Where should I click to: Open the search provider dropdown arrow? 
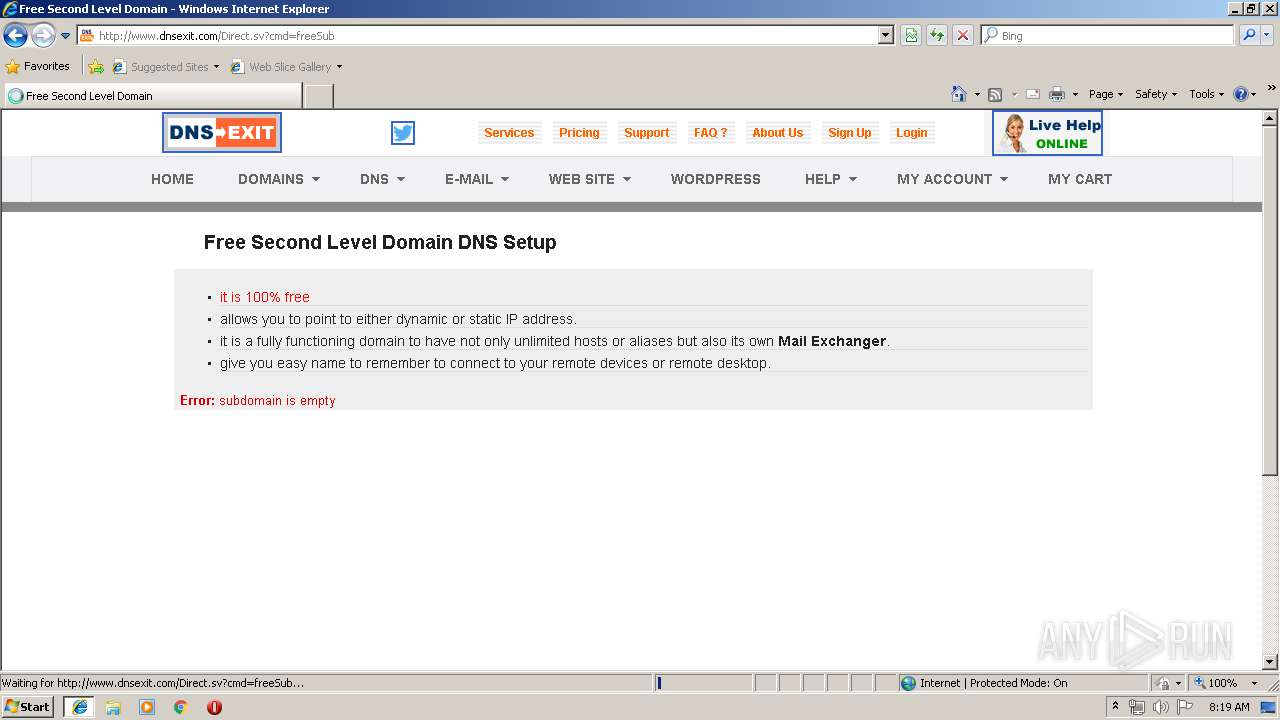(1268, 35)
